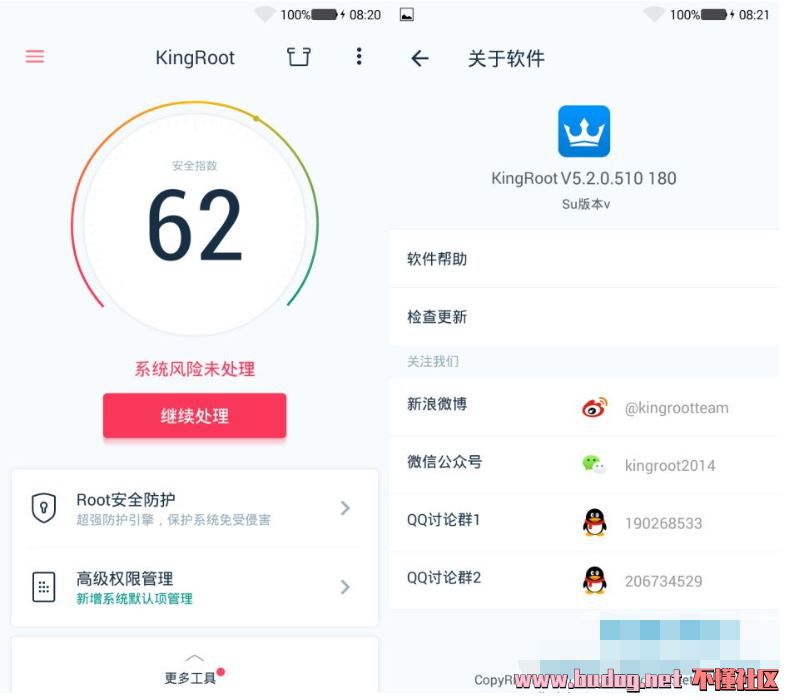Tap the KingRoot title on main screen
The image size is (788, 700).
195,58
